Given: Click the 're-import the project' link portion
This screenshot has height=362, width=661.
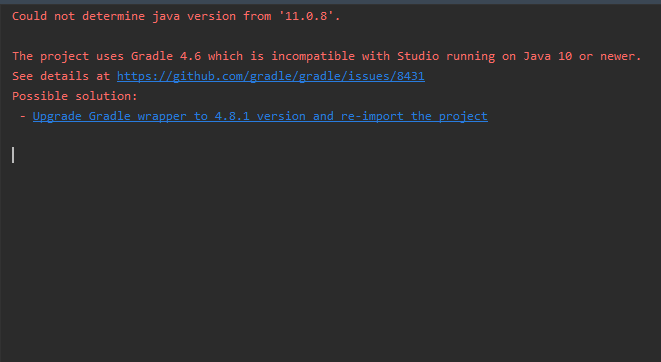Looking at the screenshot, I should [x=414, y=116].
